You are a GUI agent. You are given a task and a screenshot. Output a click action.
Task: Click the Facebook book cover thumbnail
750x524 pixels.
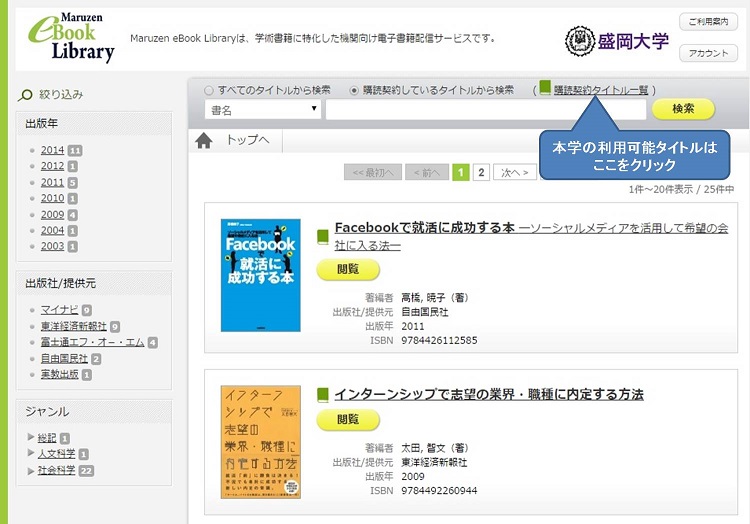[x=261, y=275]
